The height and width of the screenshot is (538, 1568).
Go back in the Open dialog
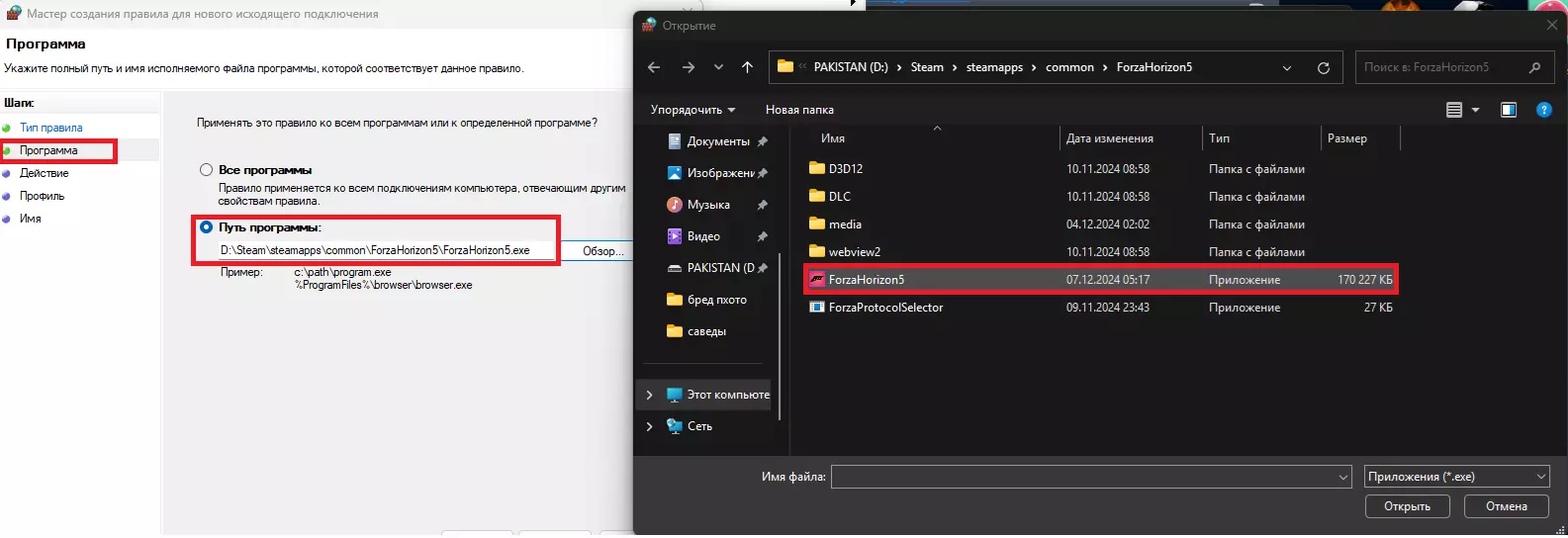tap(654, 67)
